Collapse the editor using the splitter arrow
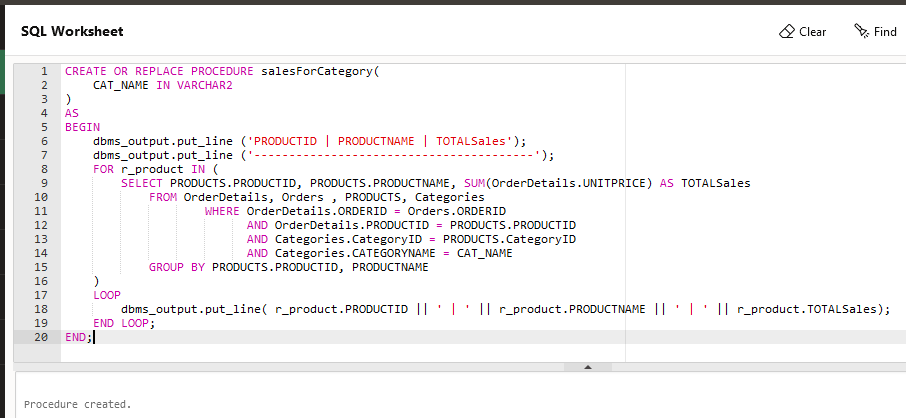This screenshot has height=418, width=906. point(589,367)
